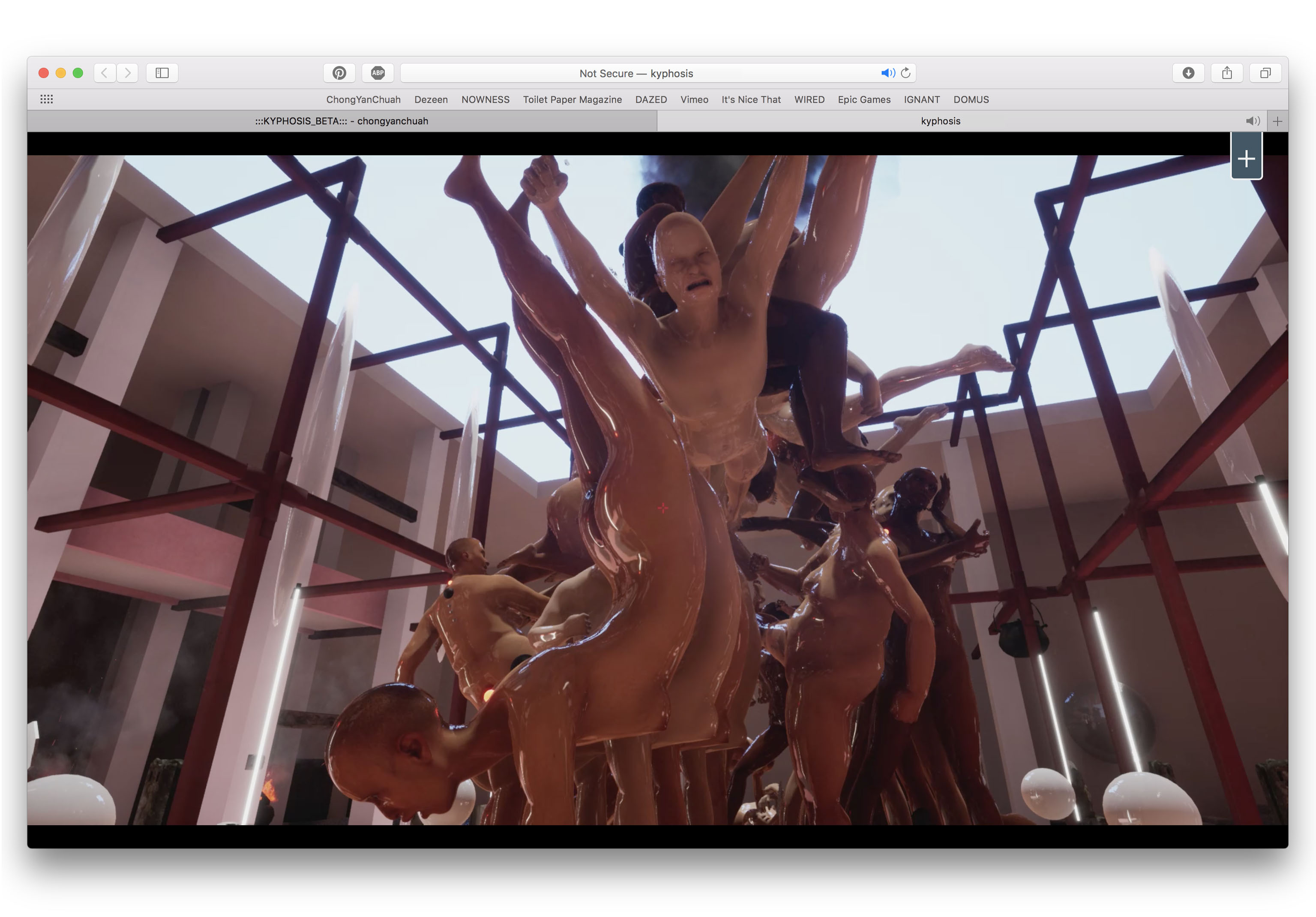Open the Toilet Paper Magazine bookmark
This screenshot has width=1316, height=917.
tap(572, 100)
